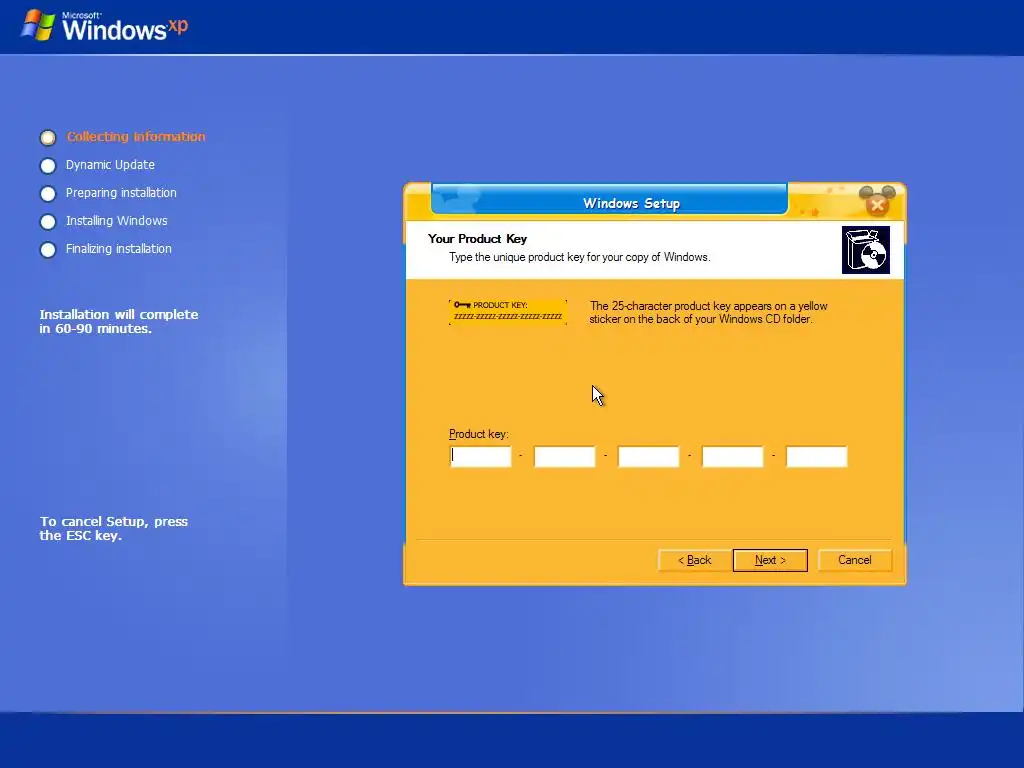Cancel the Windows Setup dialog
This screenshot has width=1024, height=768.
click(854, 560)
